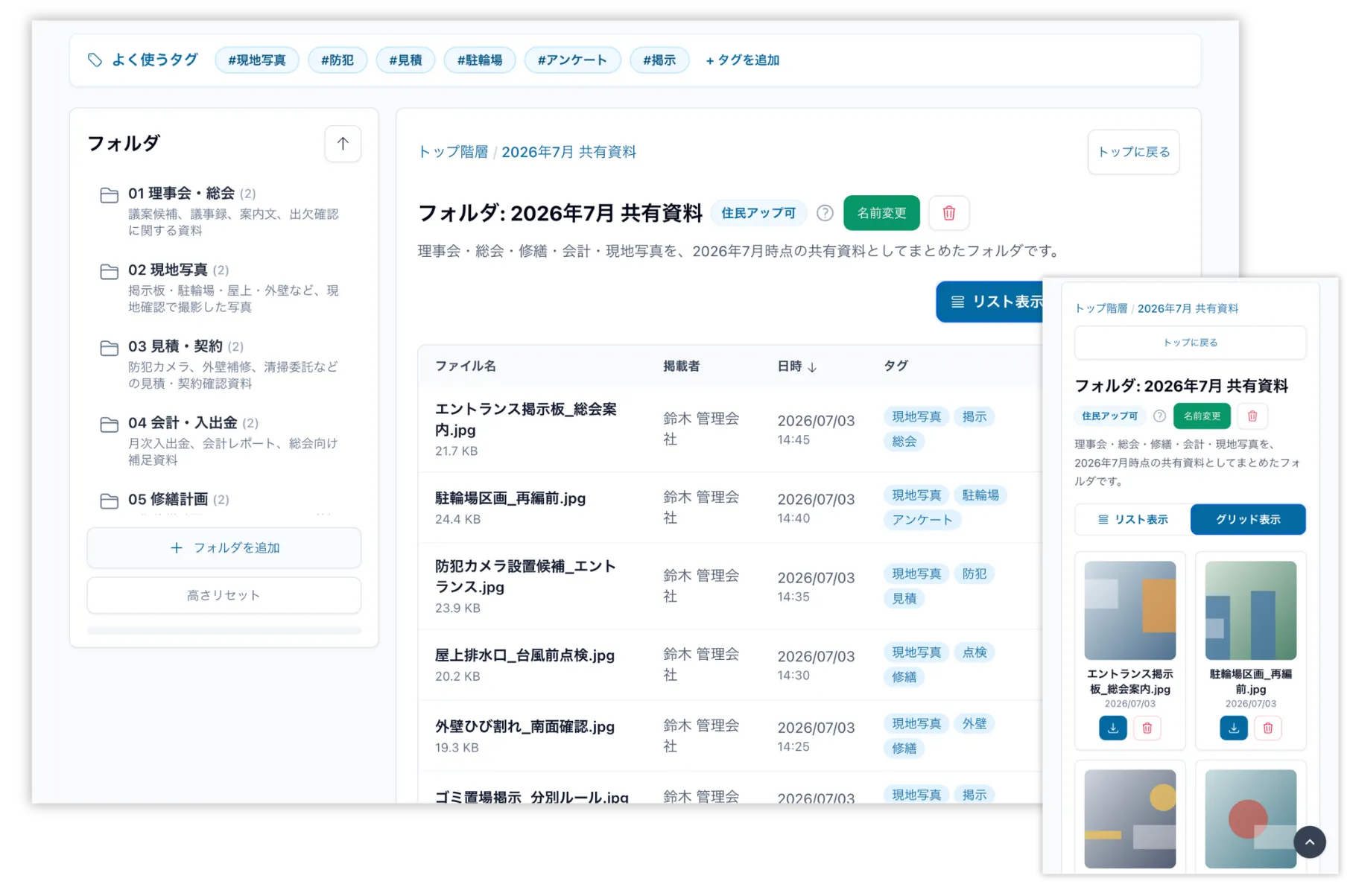The width and height of the screenshot is (1350, 896).
Task: Open file 防犯カメラ設置候補_エントランス.jpg
Action: tap(526, 576)
